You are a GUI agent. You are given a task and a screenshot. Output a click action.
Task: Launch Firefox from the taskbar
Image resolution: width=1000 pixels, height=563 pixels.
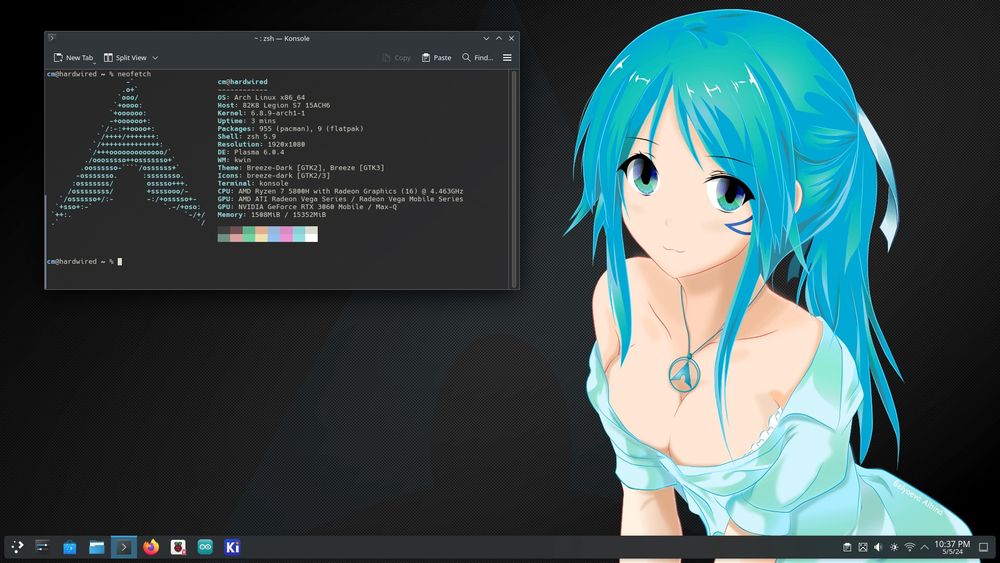151,547
